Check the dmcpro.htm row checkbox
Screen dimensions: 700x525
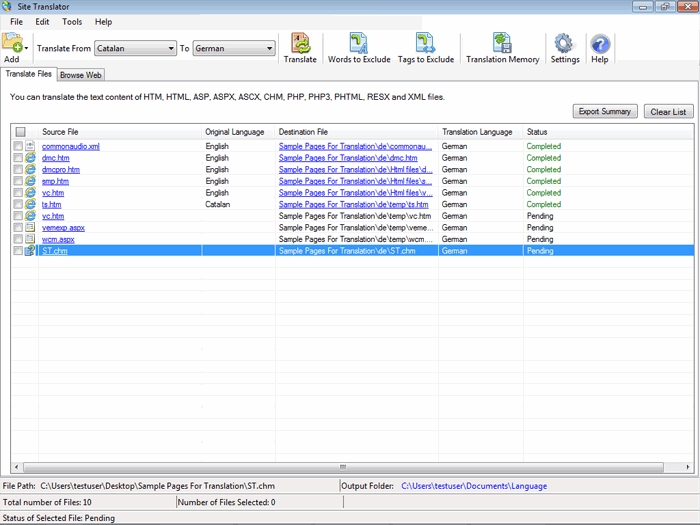(18, 169)
